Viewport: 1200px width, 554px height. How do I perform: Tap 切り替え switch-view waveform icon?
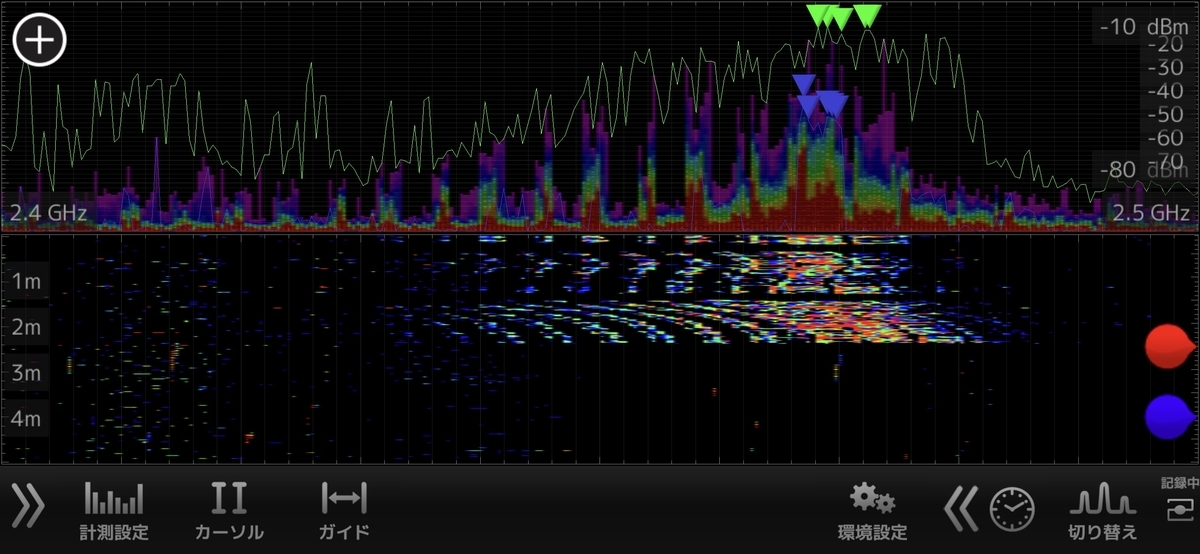pos(1103,510)
